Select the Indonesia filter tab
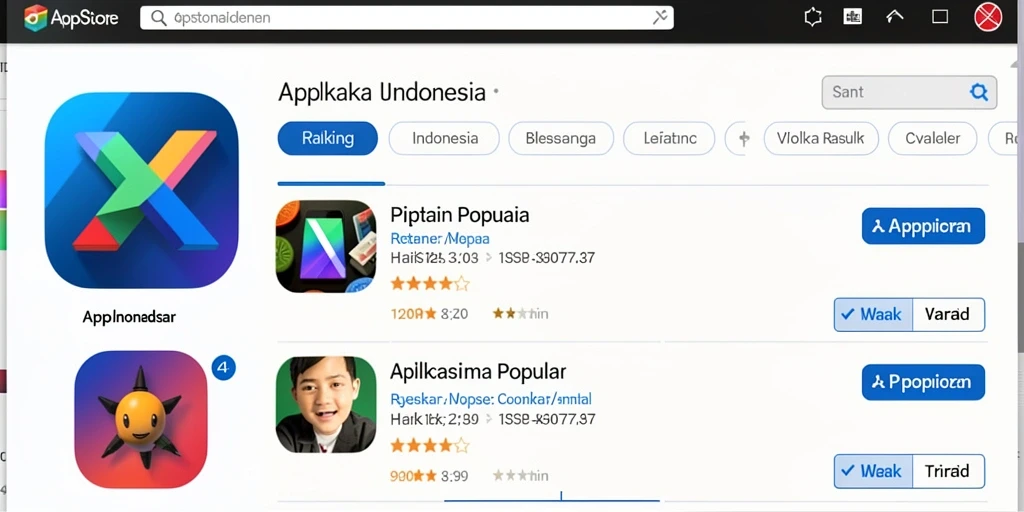Screen dimensions: 1024x512 click(x=445, y=138)
